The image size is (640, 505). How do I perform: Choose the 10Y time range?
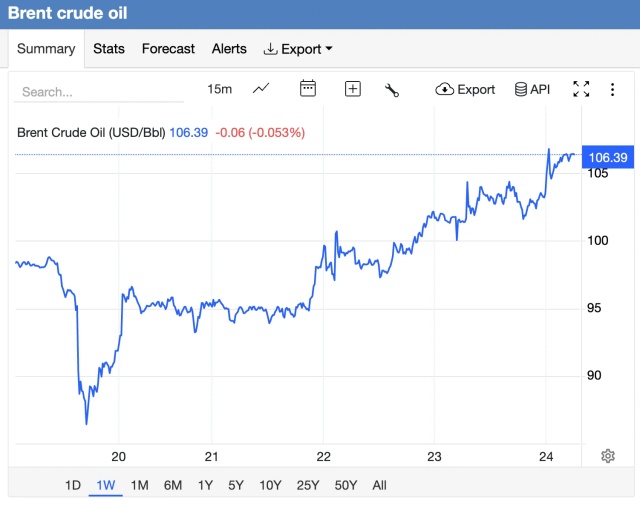tap(270, 485)
